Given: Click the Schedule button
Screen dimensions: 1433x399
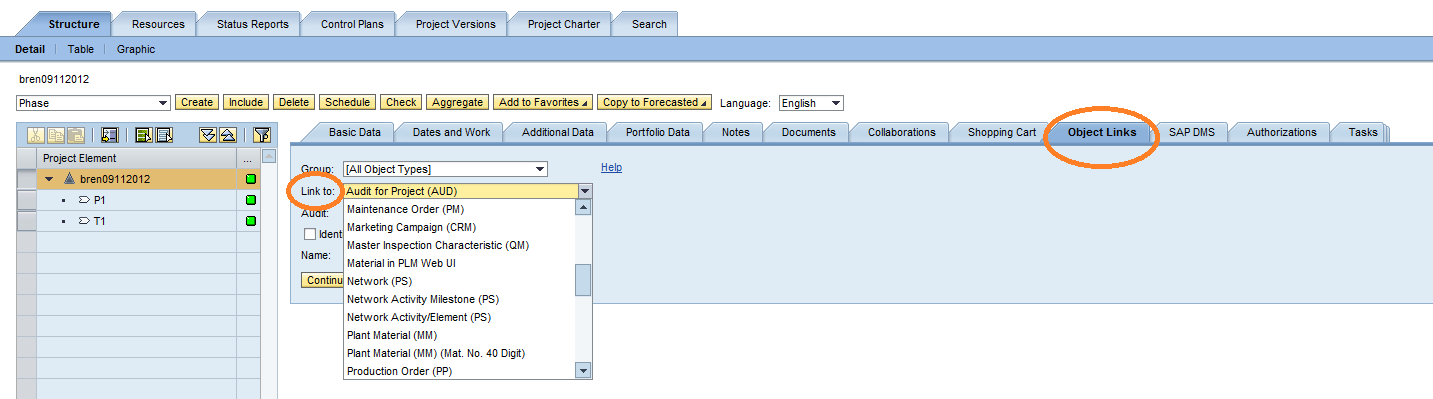Looking at the screenshot, I should coord(348,102).
